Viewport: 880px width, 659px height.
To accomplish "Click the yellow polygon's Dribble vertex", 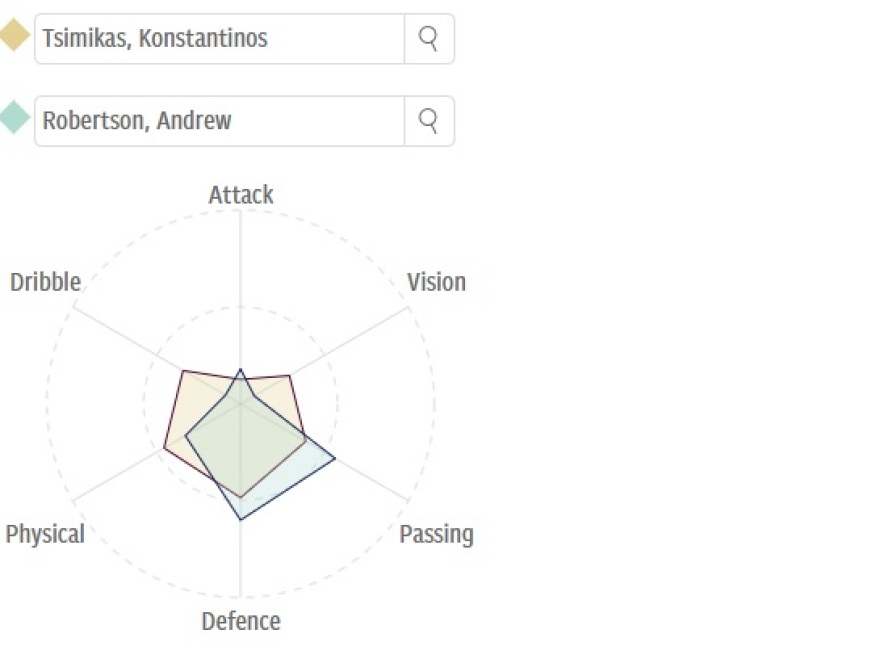I will [x=183, y=371].
